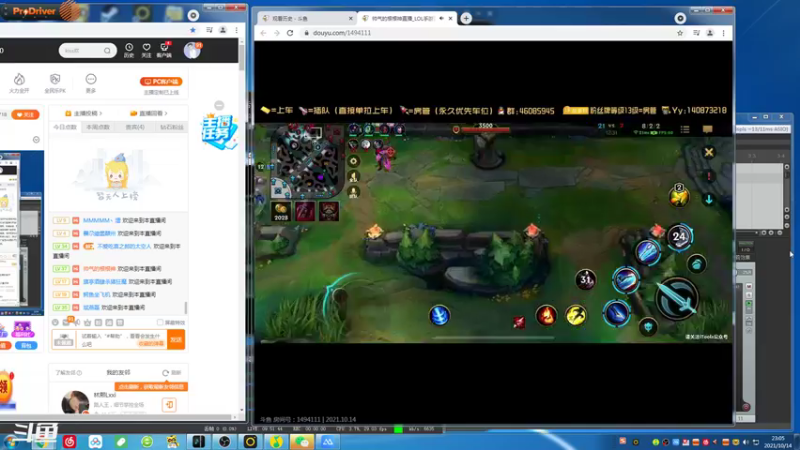The image size is (800, 450).
Task: Click the blue 背包 button
Action: (26, 345)
